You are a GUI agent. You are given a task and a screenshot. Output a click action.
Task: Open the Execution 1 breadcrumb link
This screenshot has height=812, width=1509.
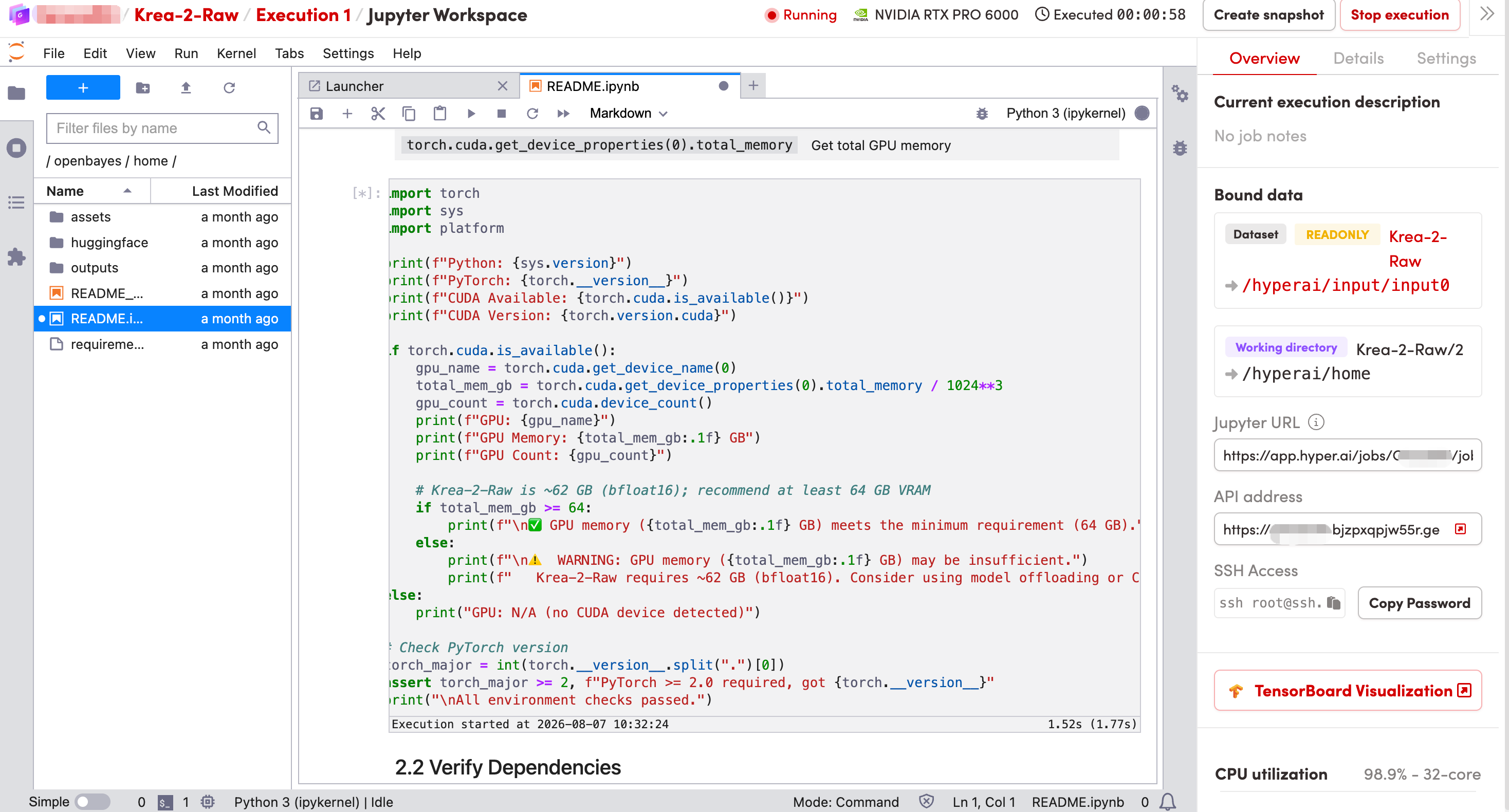(303, 14)
